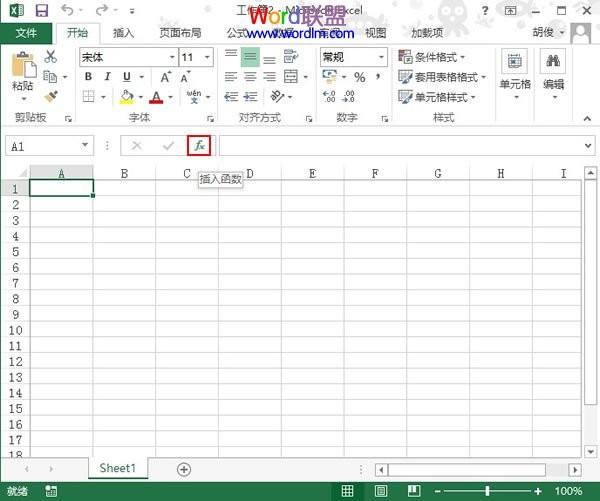Click the zoom slider handle
Viewport: 600px width, 501px height.
pyautogui.click(x=487, y=491)
